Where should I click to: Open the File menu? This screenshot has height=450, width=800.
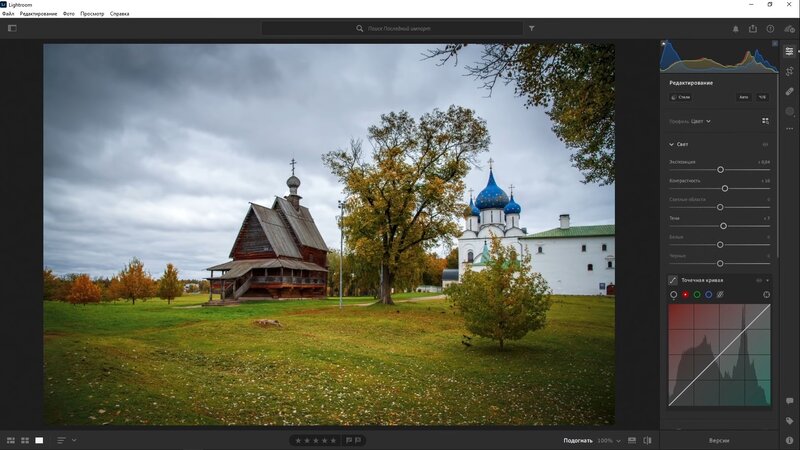pyautogui.click(x=8, y=14)
